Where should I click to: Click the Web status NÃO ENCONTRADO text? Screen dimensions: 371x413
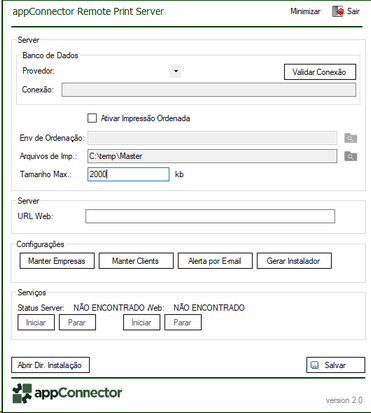click(x=209, y=308)
